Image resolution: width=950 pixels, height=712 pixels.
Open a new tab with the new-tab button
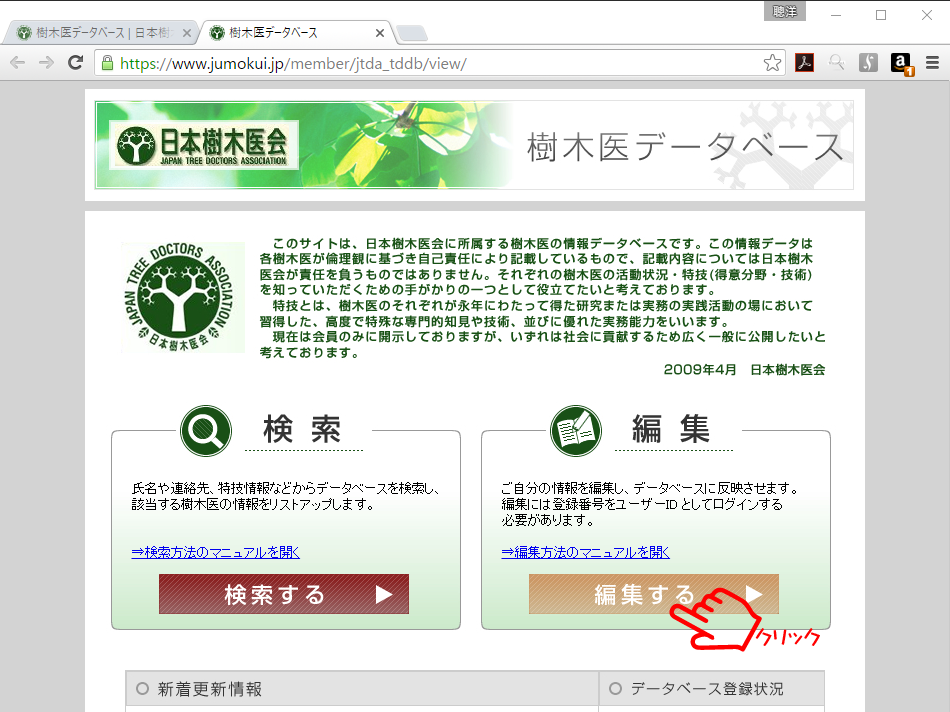[x=413, y=33]
